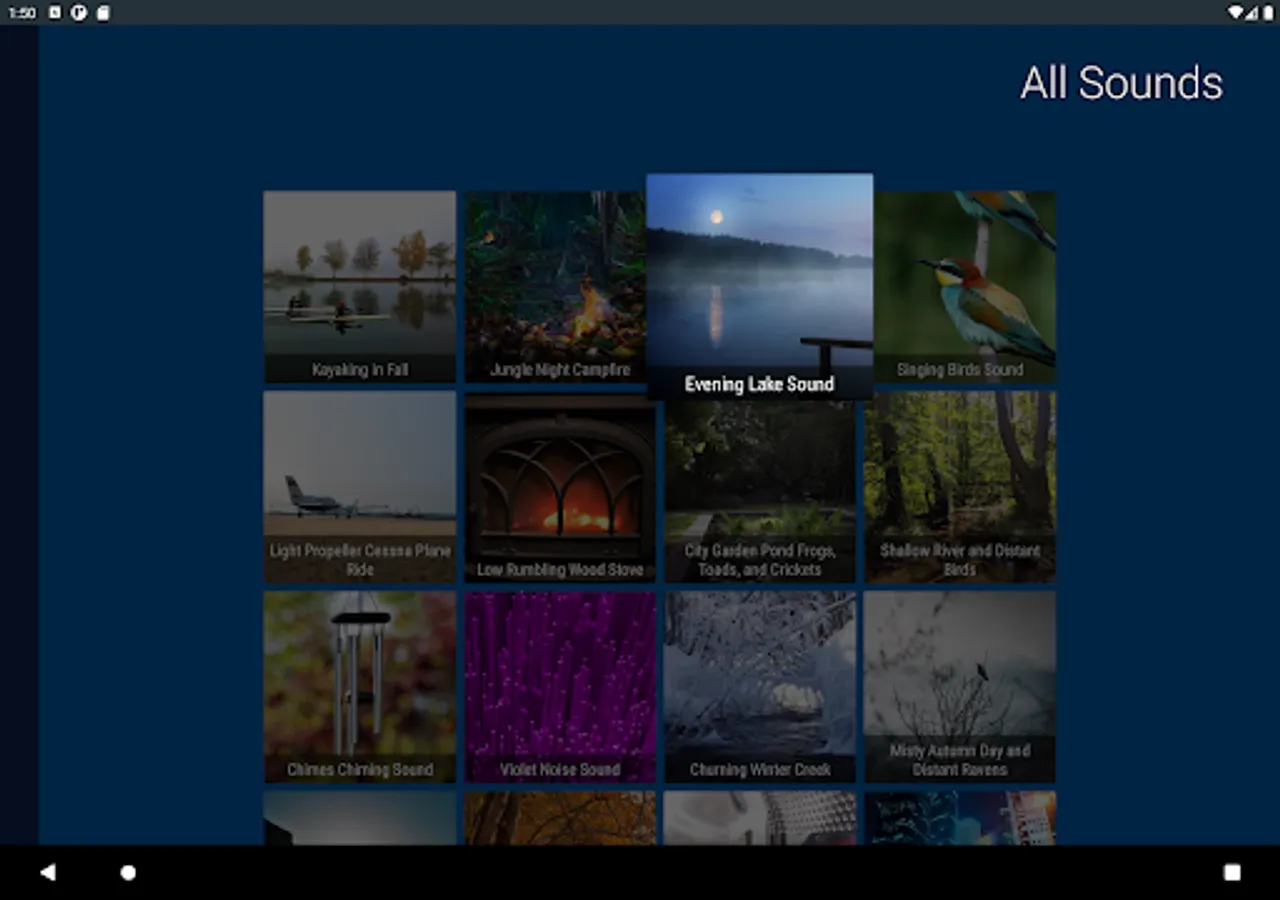Click the Back navigation arrow
Viewport: 1280px width, 900px height.
tap(48, 872)
